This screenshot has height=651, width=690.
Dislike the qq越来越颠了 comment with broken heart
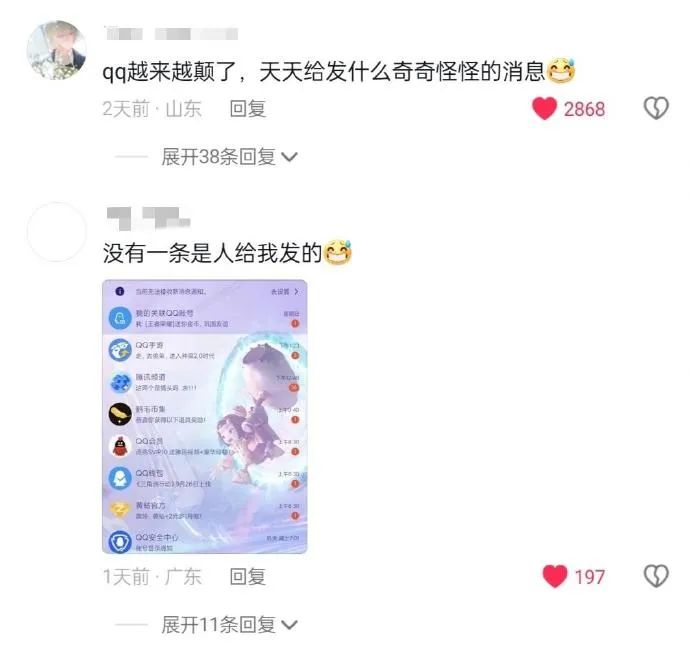(656, 108)
